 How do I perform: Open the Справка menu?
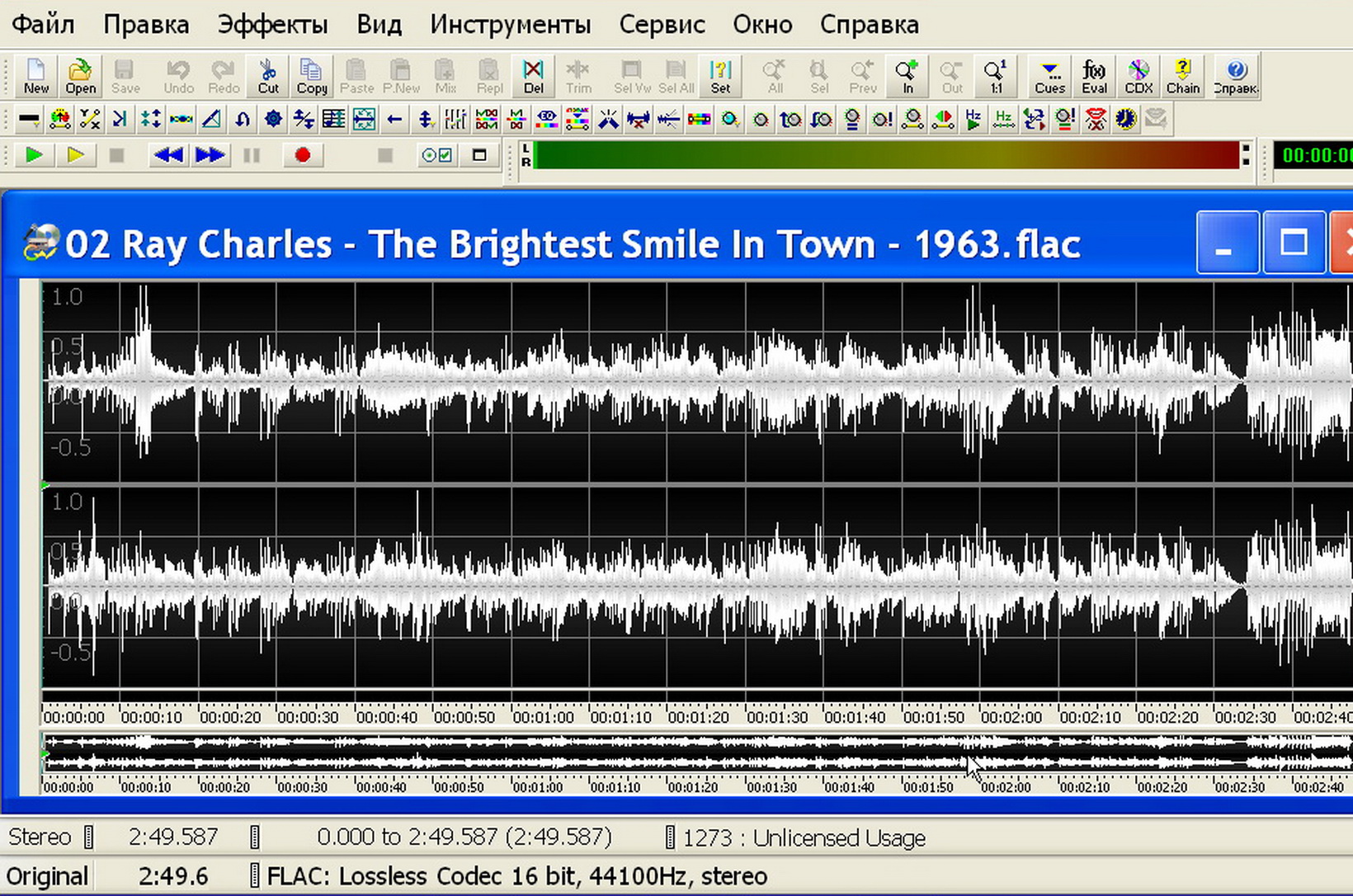[870, 25]
